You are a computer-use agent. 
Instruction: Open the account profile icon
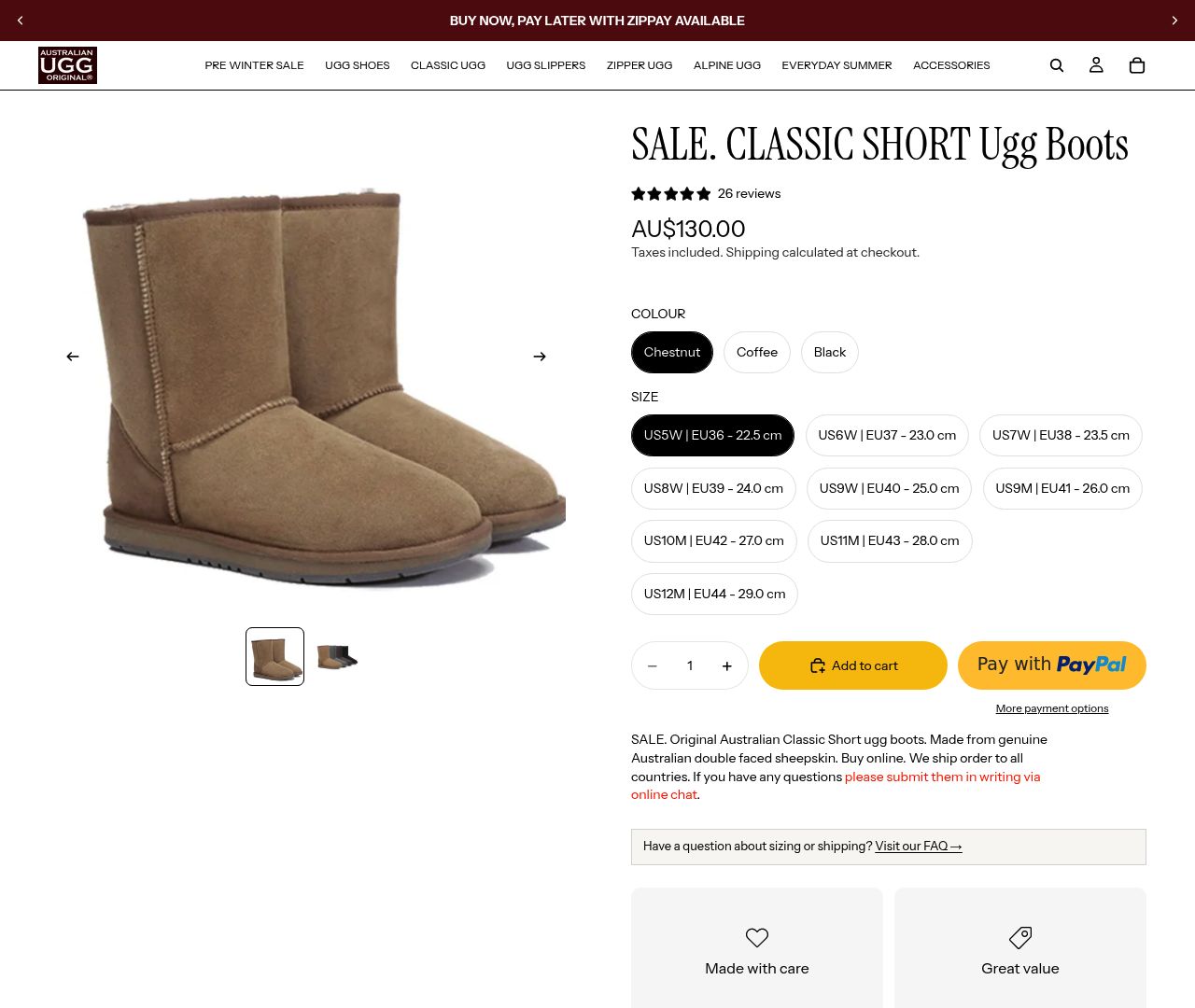pyautogui.click(x=1096, y=65)
